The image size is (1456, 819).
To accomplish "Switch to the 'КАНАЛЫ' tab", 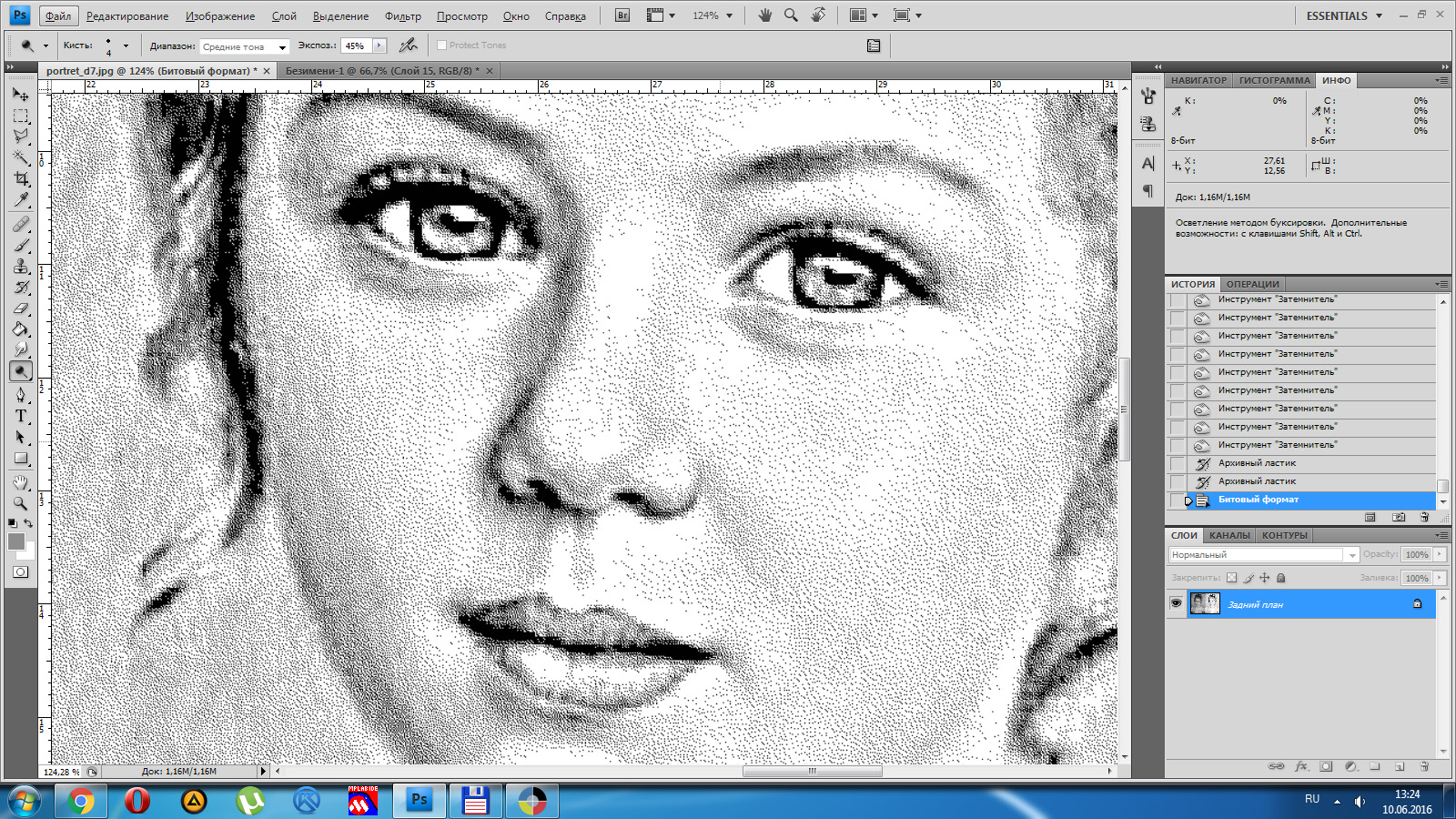I will [x=1229, y=535].
